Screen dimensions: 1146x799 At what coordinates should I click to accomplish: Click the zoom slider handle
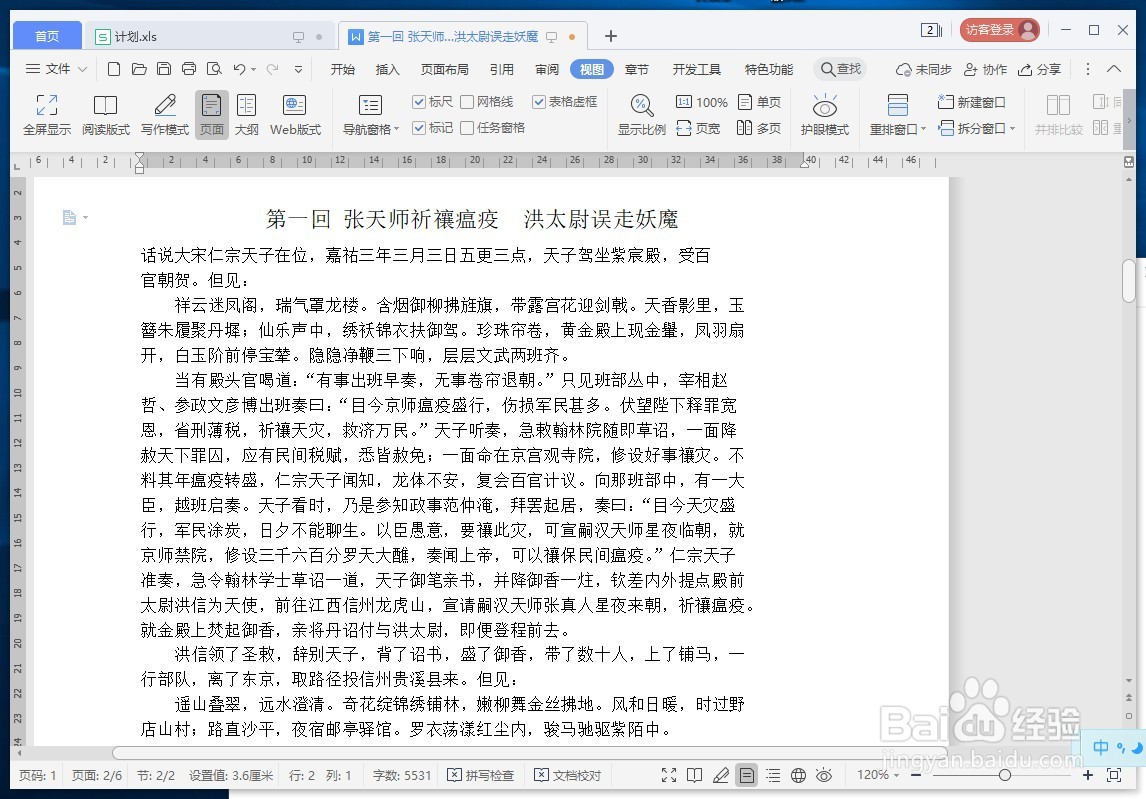(1004, 775)
